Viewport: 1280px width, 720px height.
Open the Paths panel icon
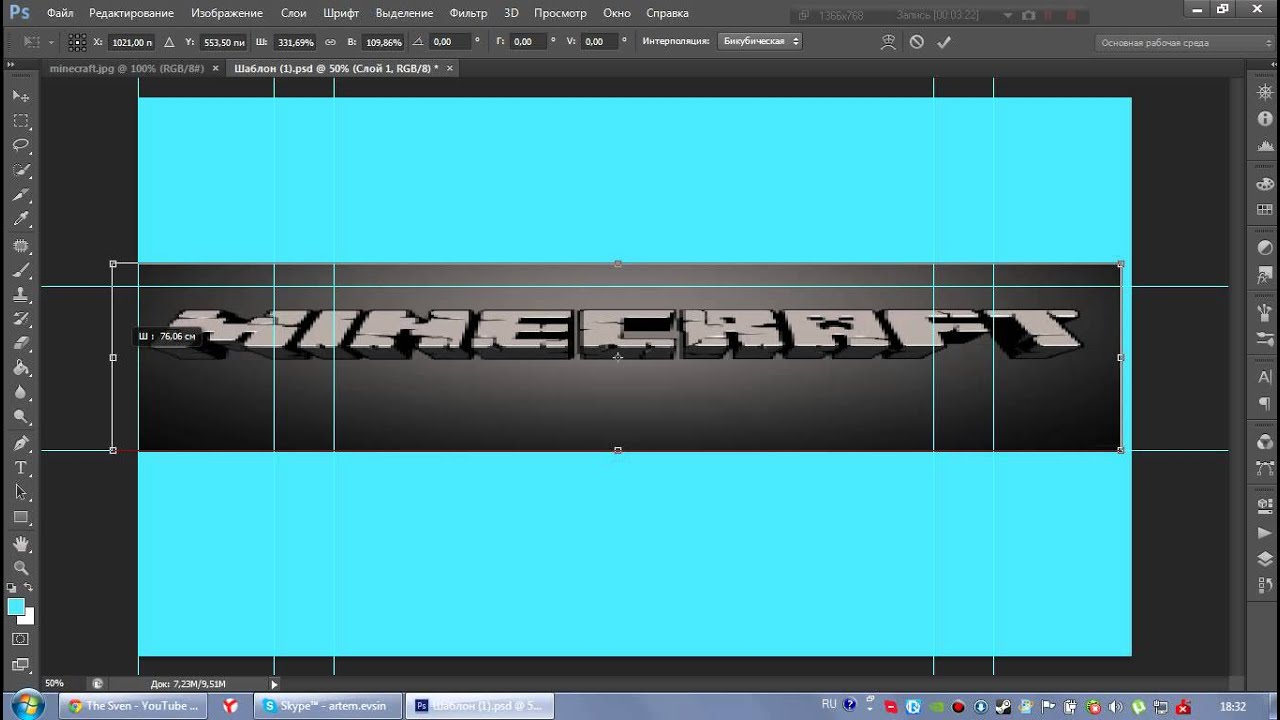tap(1265, 466)
